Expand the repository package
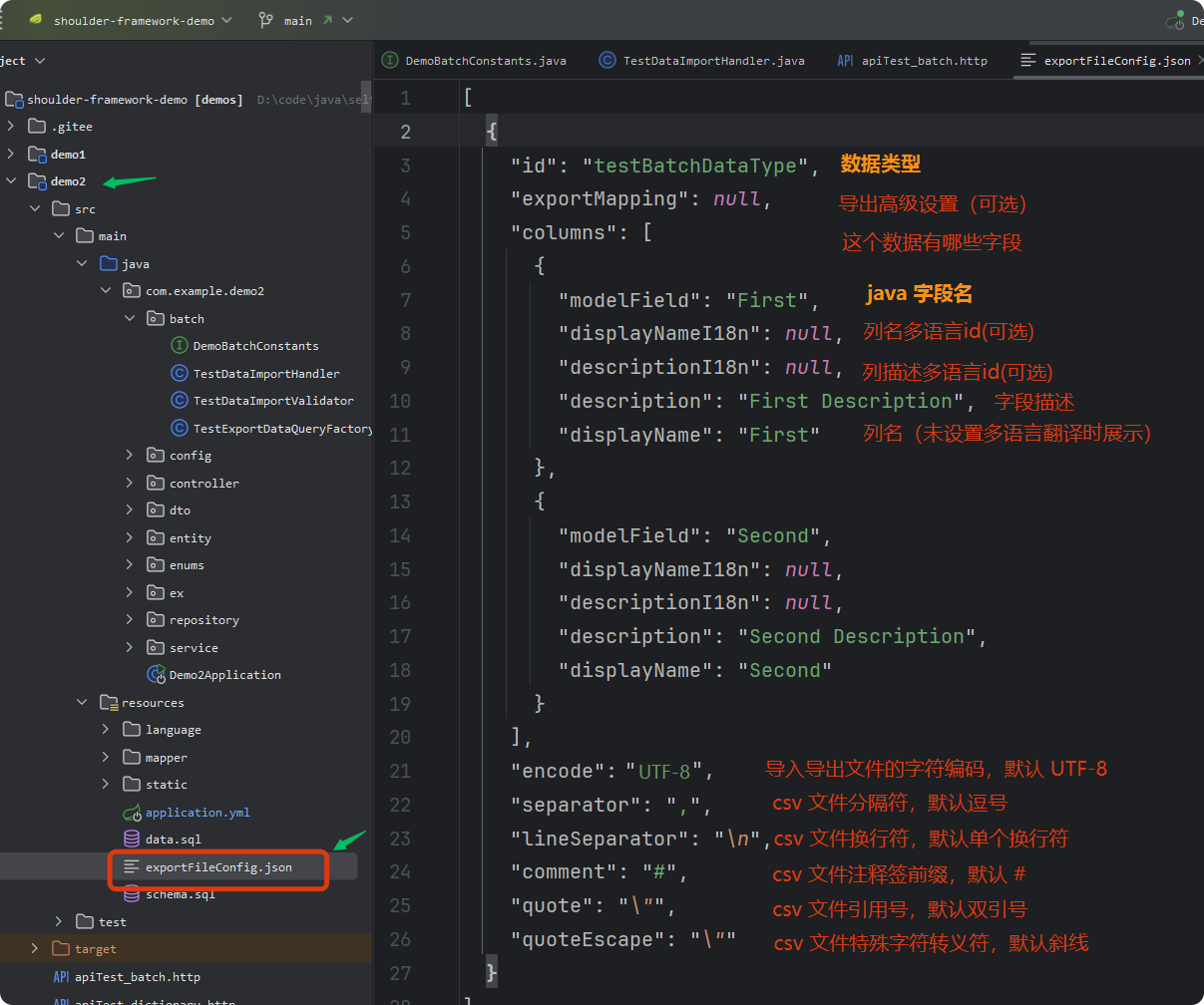 click(130, 620)
